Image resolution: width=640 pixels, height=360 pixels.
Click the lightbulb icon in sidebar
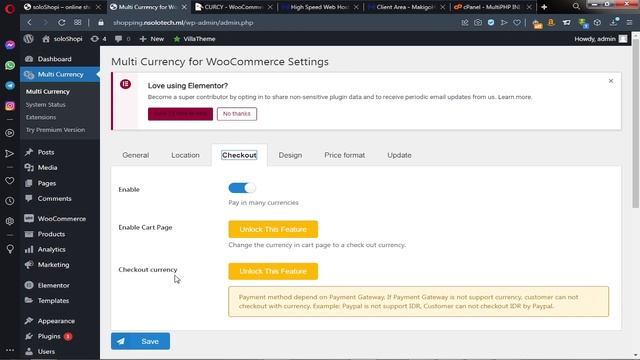pyautogui.click(x=10, y=249)
